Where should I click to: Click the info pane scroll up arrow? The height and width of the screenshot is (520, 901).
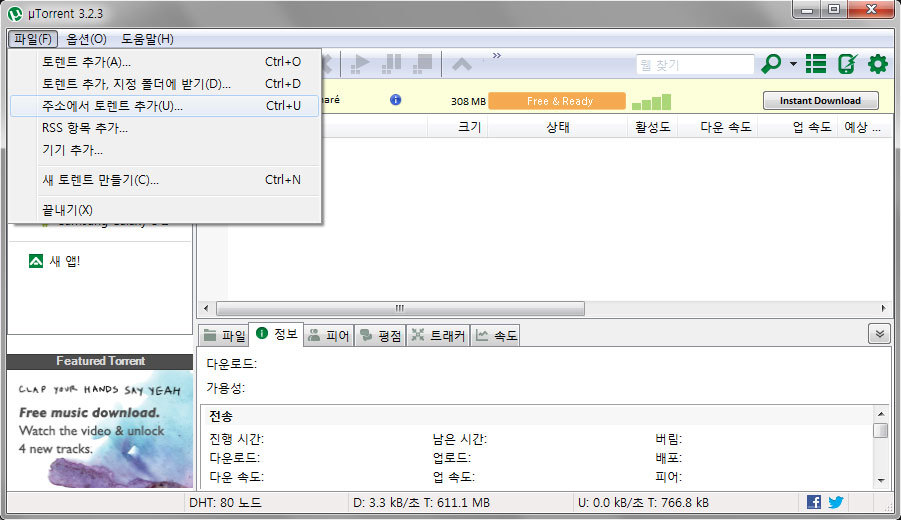click(x=881, y=413)
